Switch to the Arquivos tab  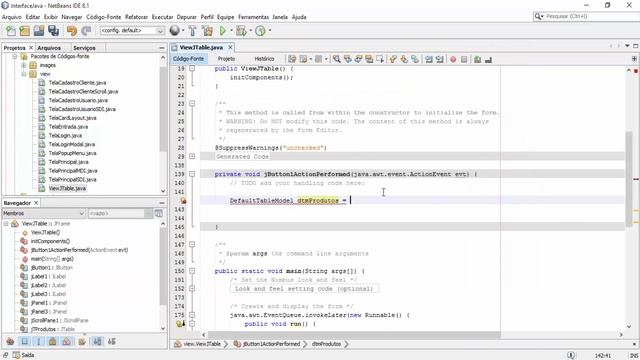click(x=49, y=48)
